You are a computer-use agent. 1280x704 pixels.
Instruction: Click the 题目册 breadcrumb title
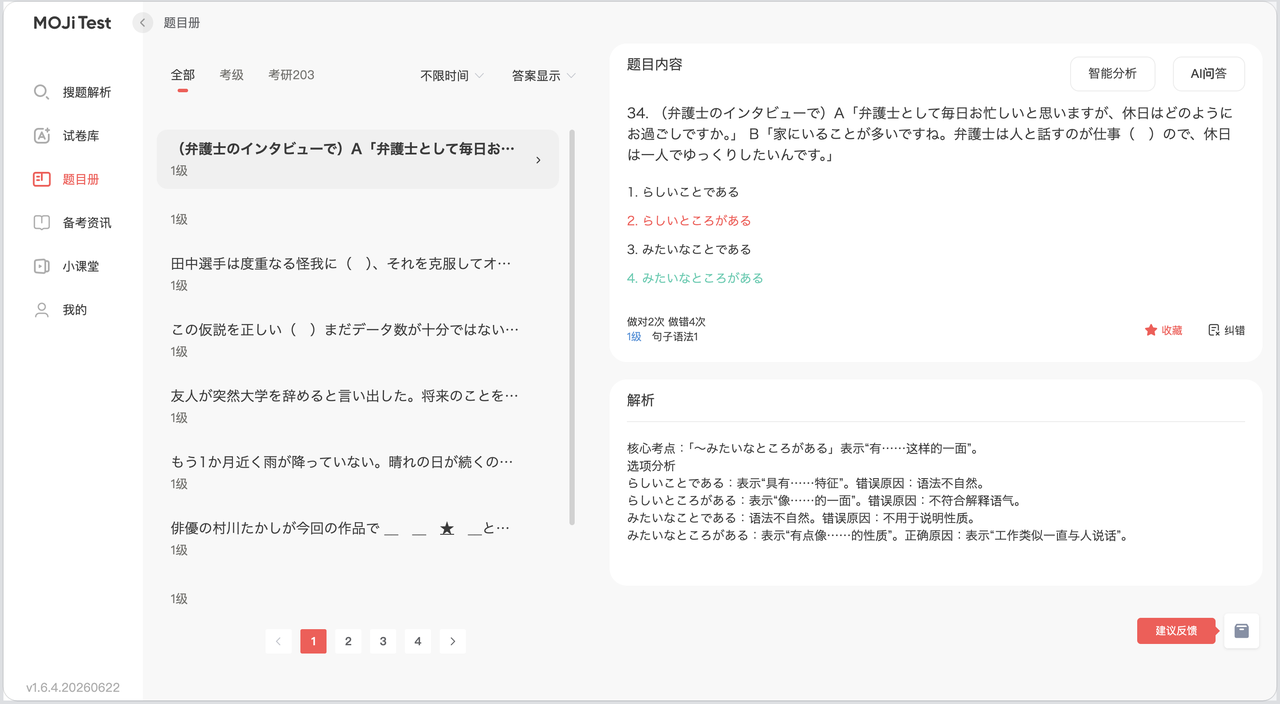[x=181, y=22]
